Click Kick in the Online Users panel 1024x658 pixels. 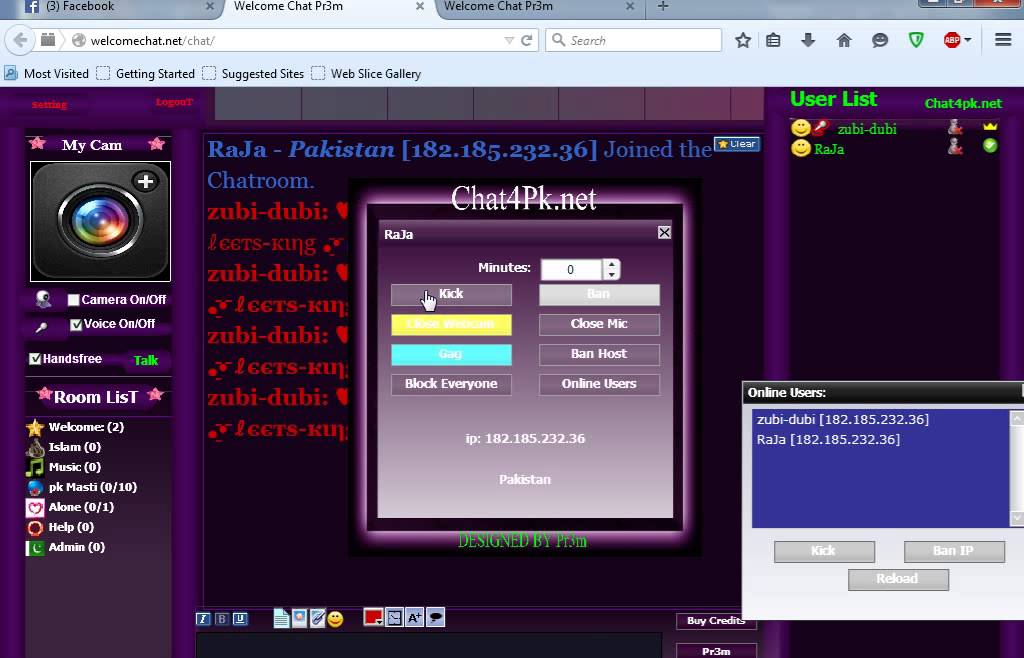[x=824, y=552]
